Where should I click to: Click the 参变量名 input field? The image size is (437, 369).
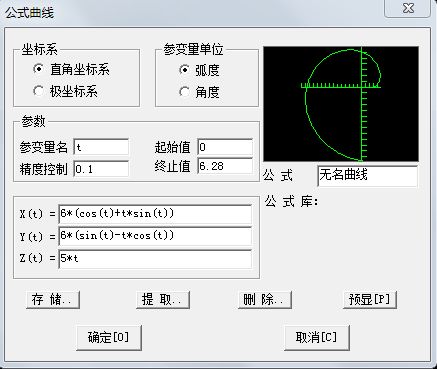coord(101,147)
